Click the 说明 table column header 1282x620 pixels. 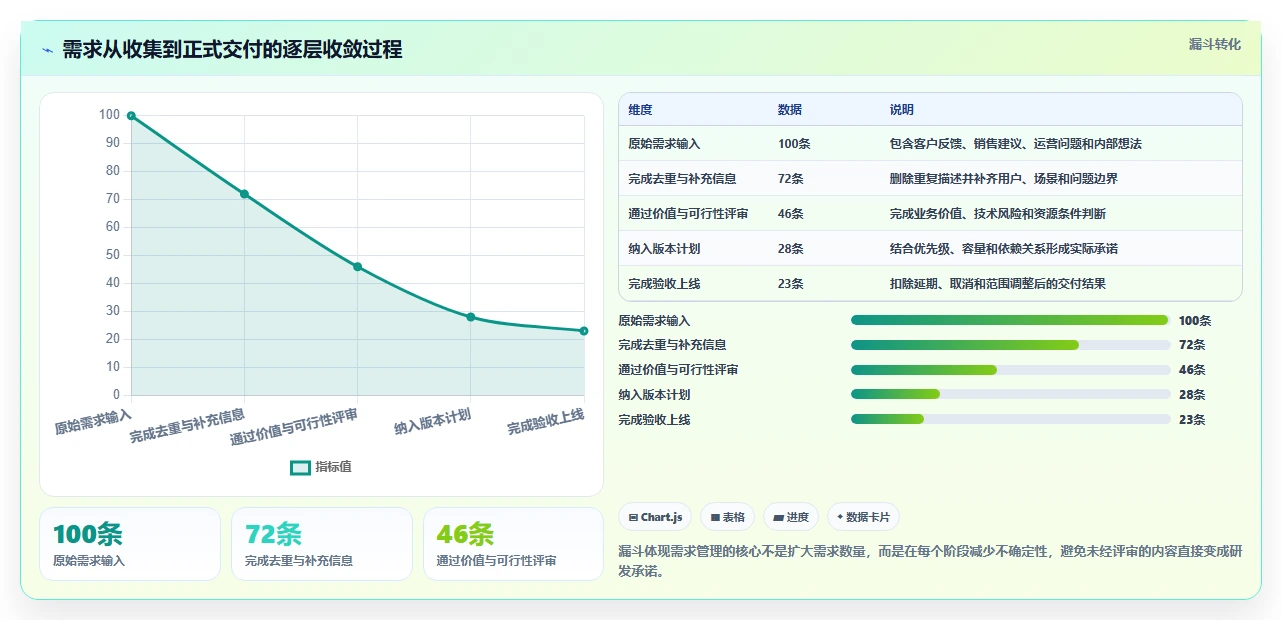coord(902,110)
